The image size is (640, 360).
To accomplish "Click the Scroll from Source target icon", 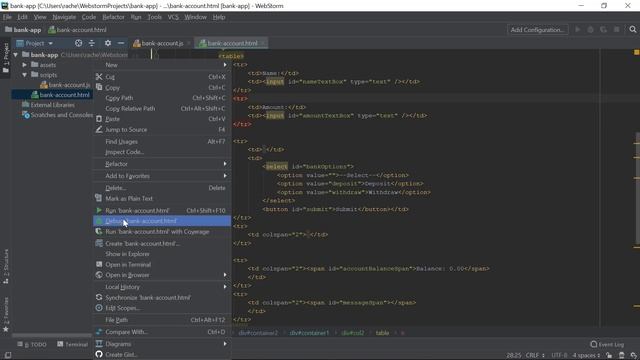I will point(78,43).
